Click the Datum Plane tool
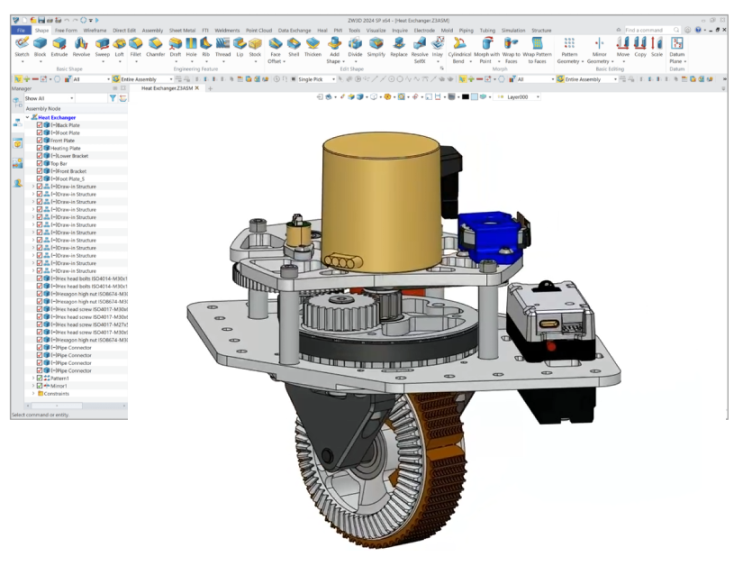 pos(677,51)
